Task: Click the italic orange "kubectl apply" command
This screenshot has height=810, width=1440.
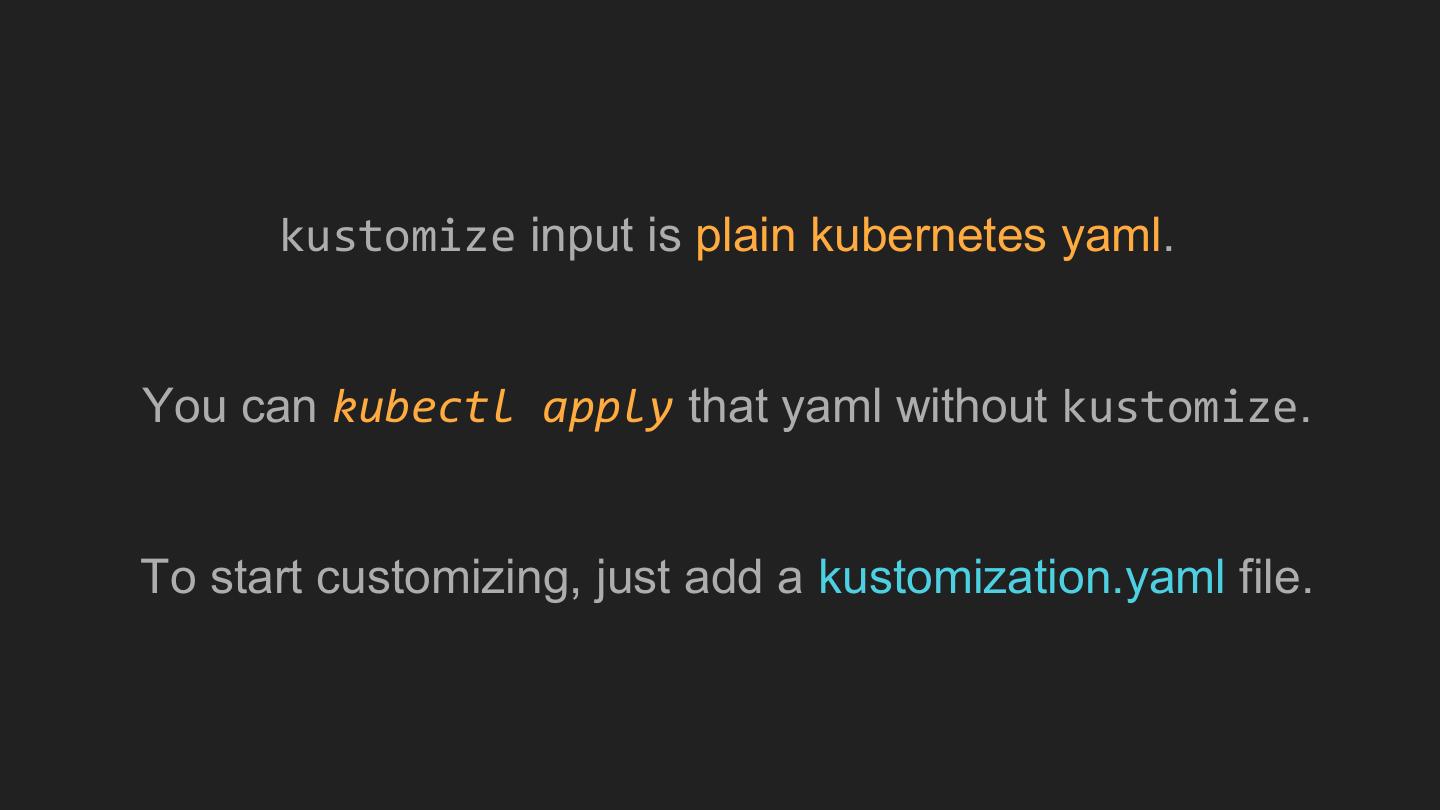Action: [x=502, y=407]
